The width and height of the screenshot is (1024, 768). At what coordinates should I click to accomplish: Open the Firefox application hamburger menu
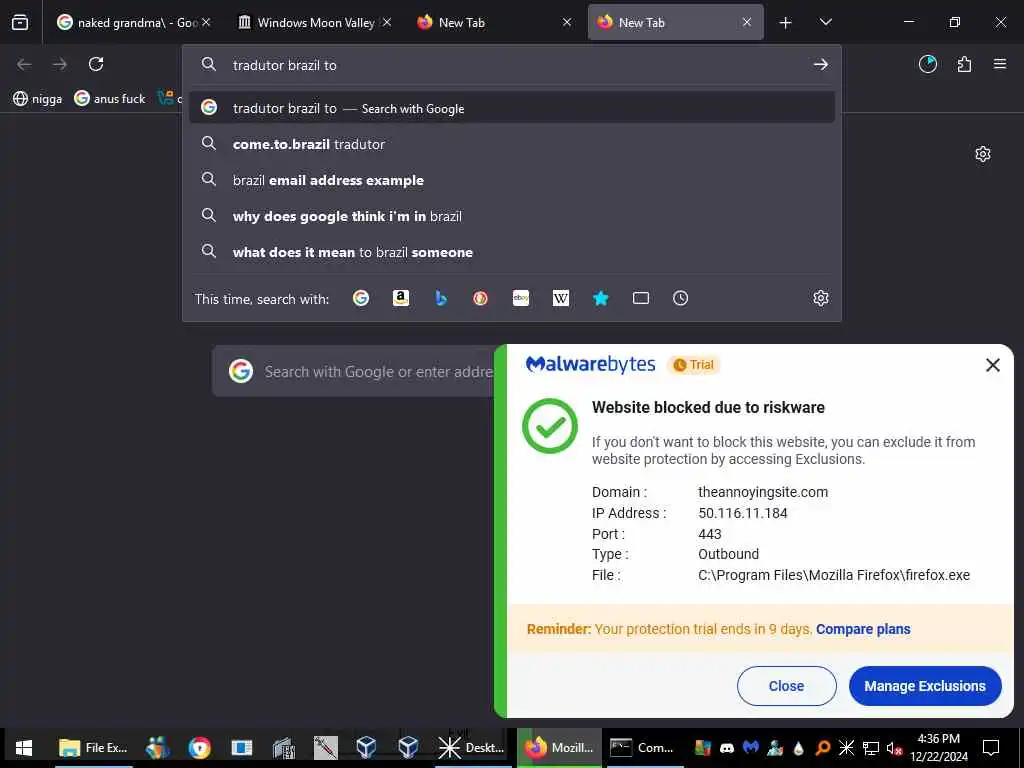pos(1000,64)
